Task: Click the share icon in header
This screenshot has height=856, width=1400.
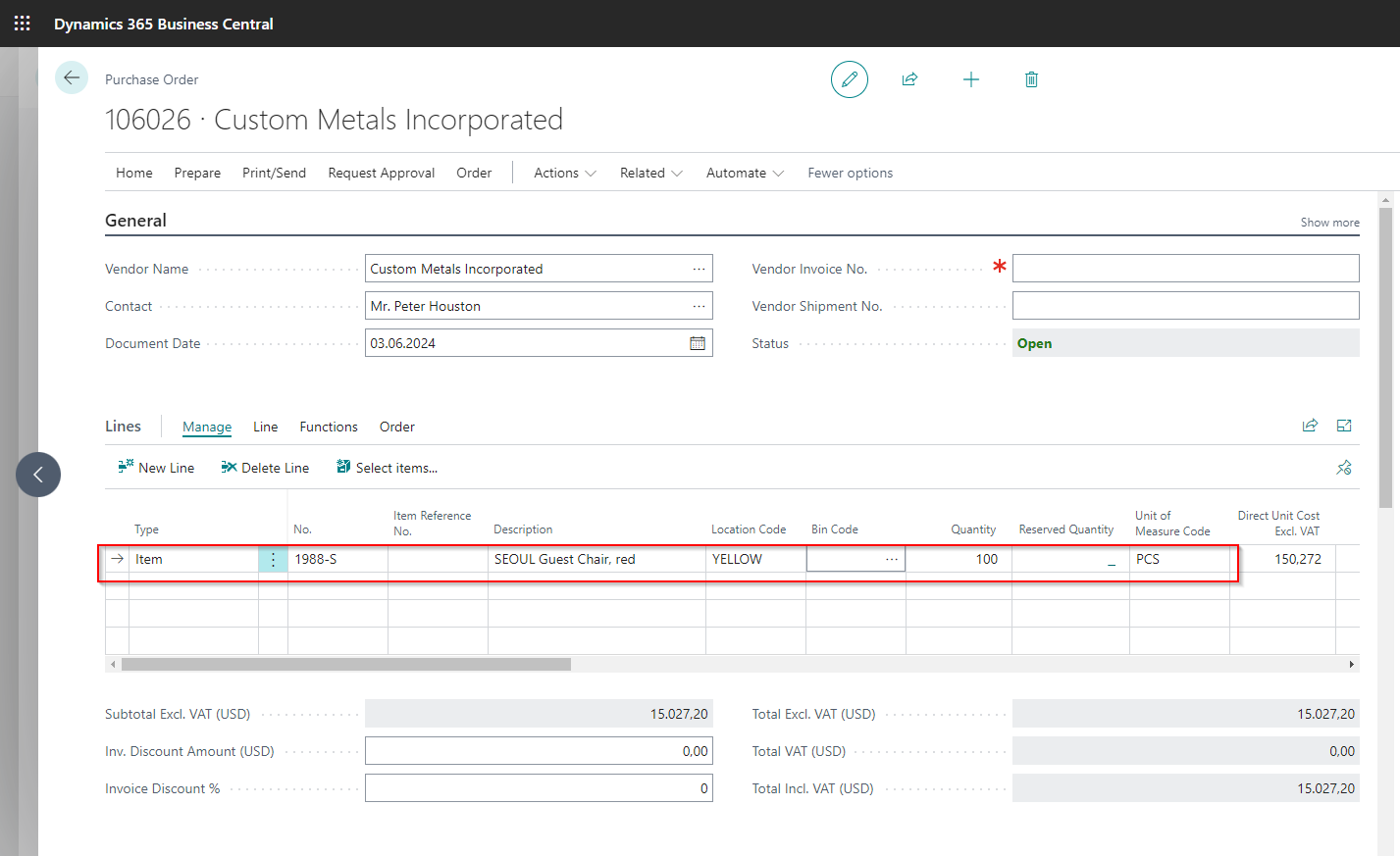Action: 909,79
